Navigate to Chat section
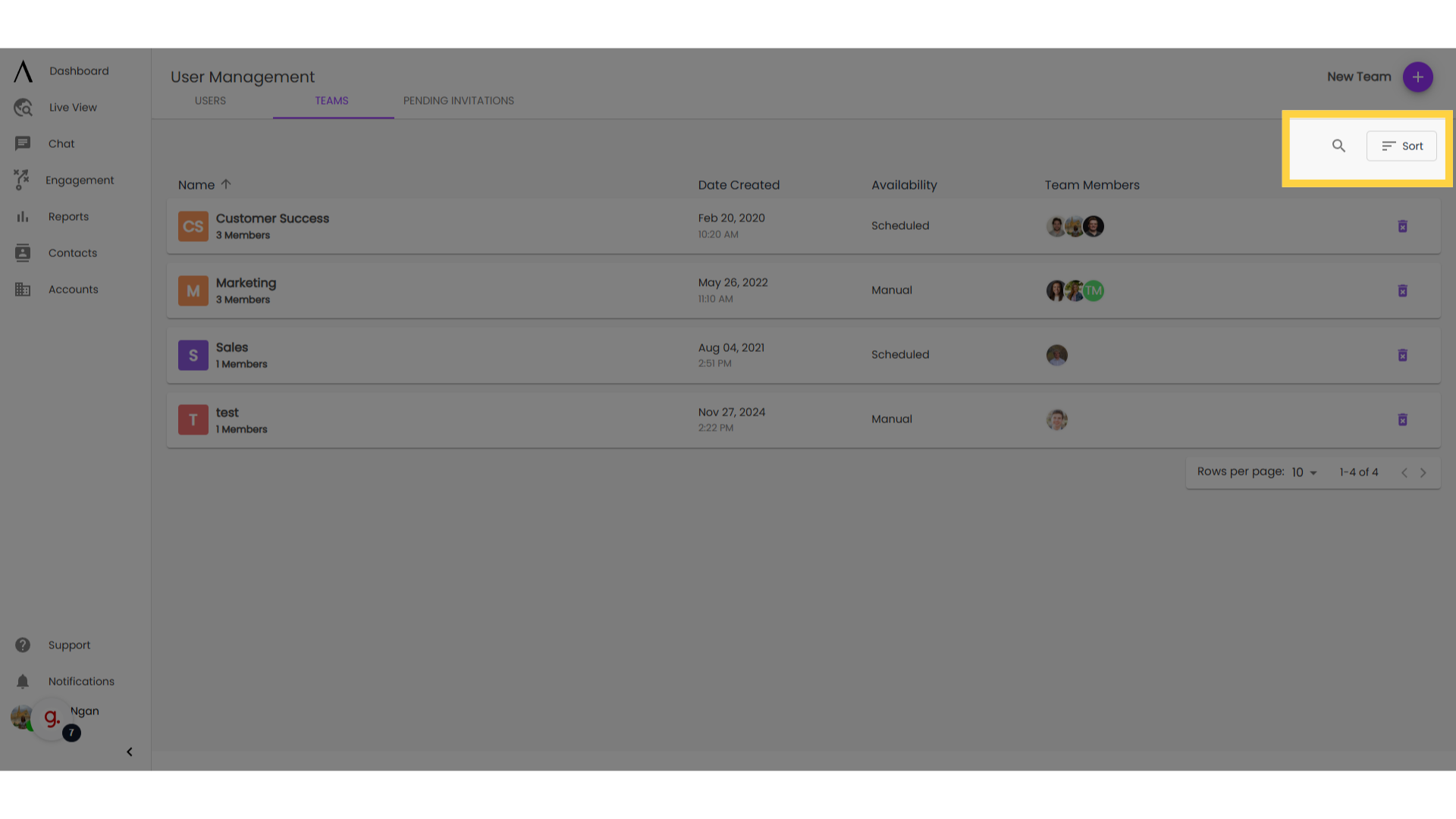This screenshot has height=819, width=1456. (61, 143)
